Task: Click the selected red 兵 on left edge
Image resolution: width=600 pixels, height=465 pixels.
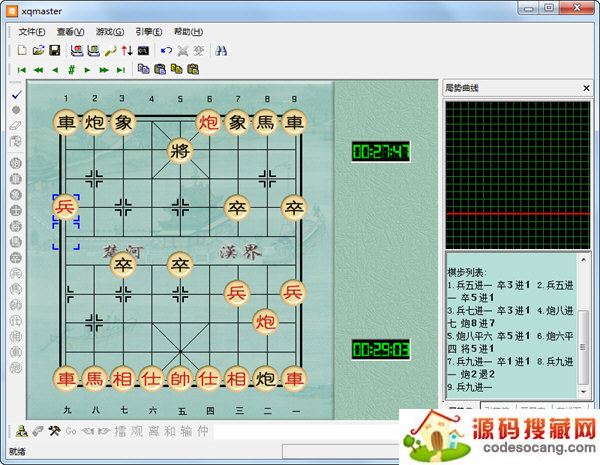Action: click(x=65, y=207)
